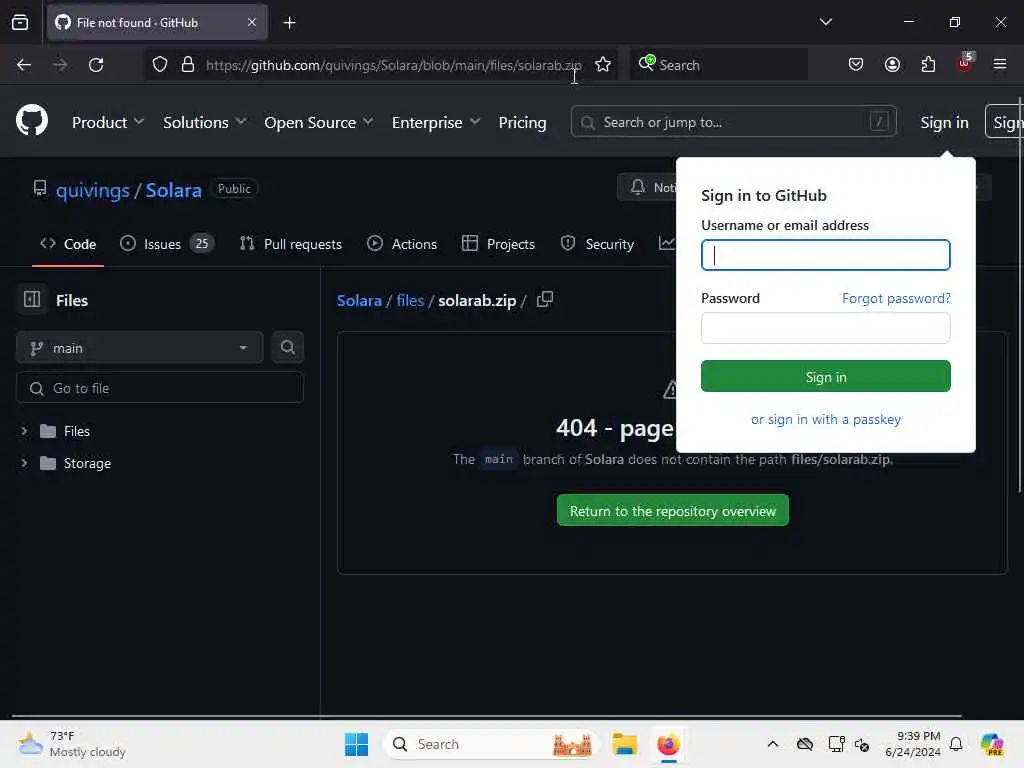Open Pocket save icon in toolbar

[x=856, y=65]
